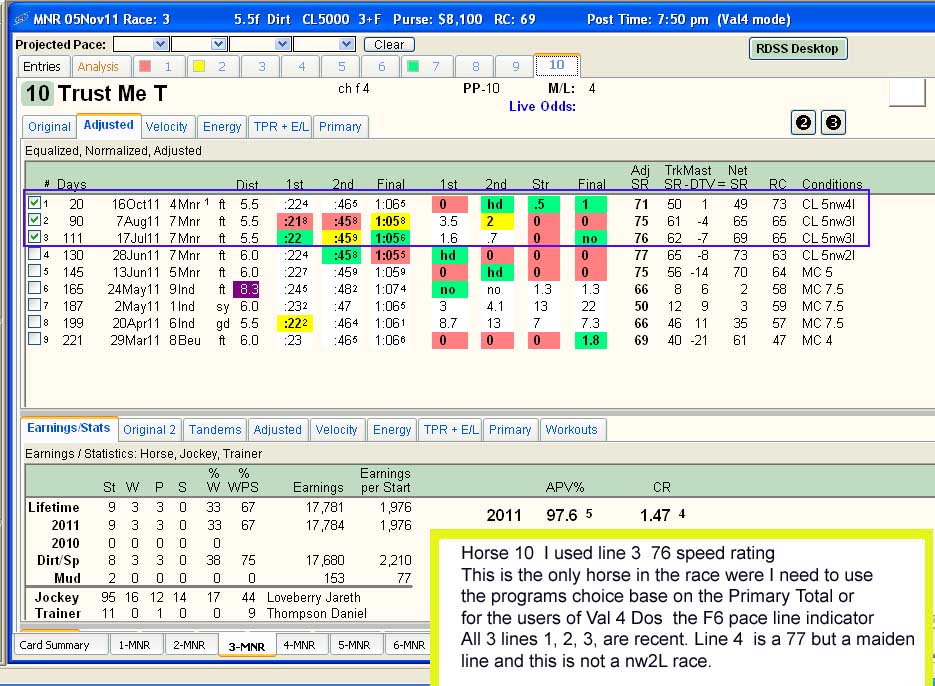Image resolution: width=935 pixels, height=686 pixels.
Task: Click the empty box beside M/L odds
Action: coord(907,92)
